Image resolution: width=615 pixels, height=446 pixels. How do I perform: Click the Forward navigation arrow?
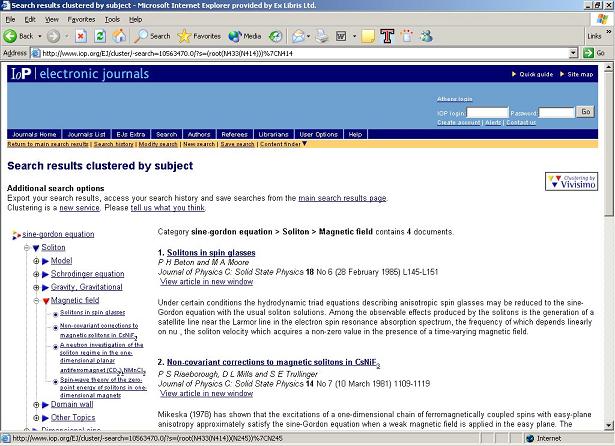pyautogui.click(x=53, y=36)
